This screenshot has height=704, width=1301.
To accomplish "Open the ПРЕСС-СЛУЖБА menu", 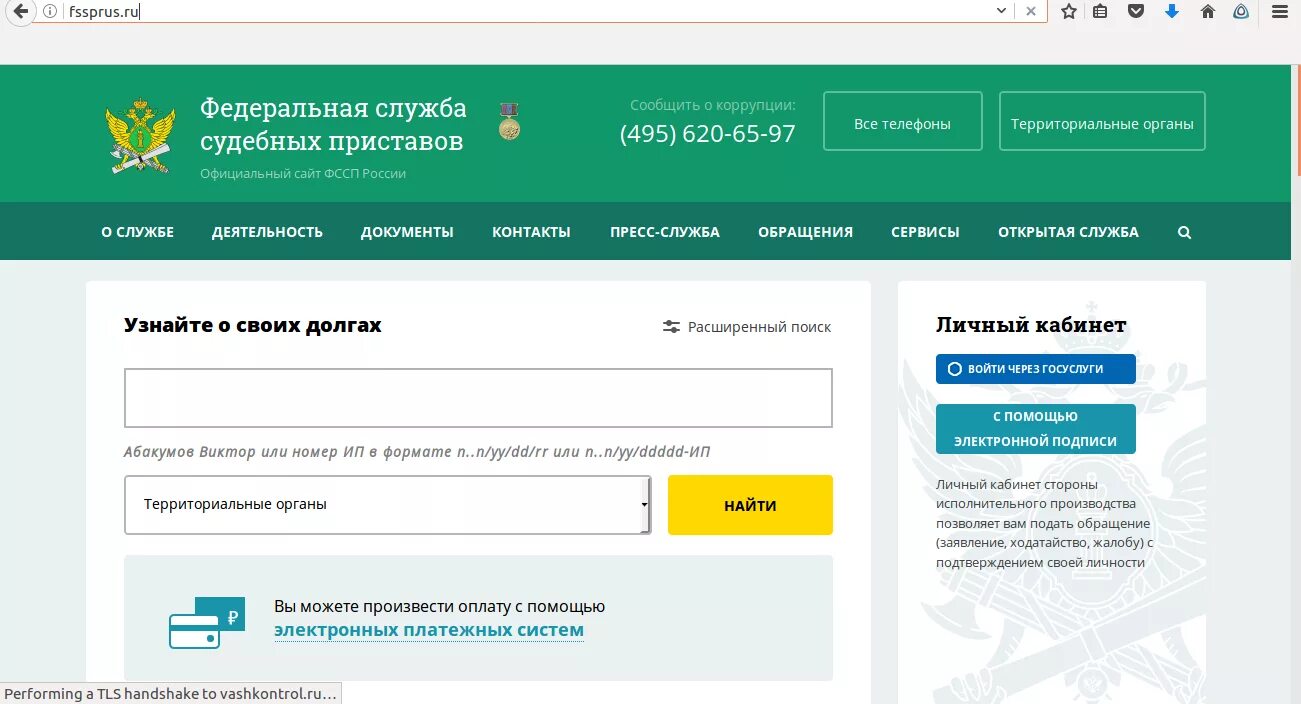I will coord(665,232).
